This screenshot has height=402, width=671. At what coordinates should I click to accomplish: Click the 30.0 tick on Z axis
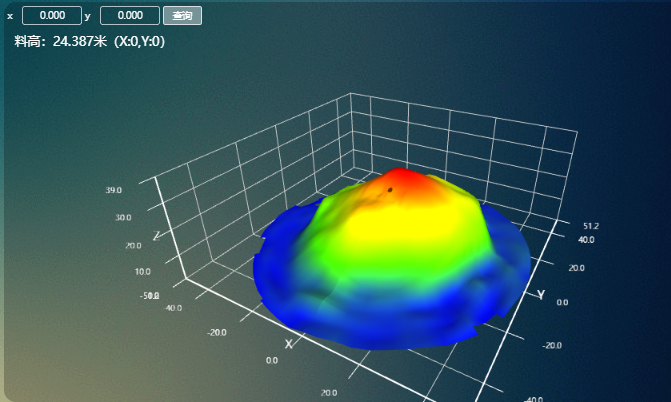[123, 217]
